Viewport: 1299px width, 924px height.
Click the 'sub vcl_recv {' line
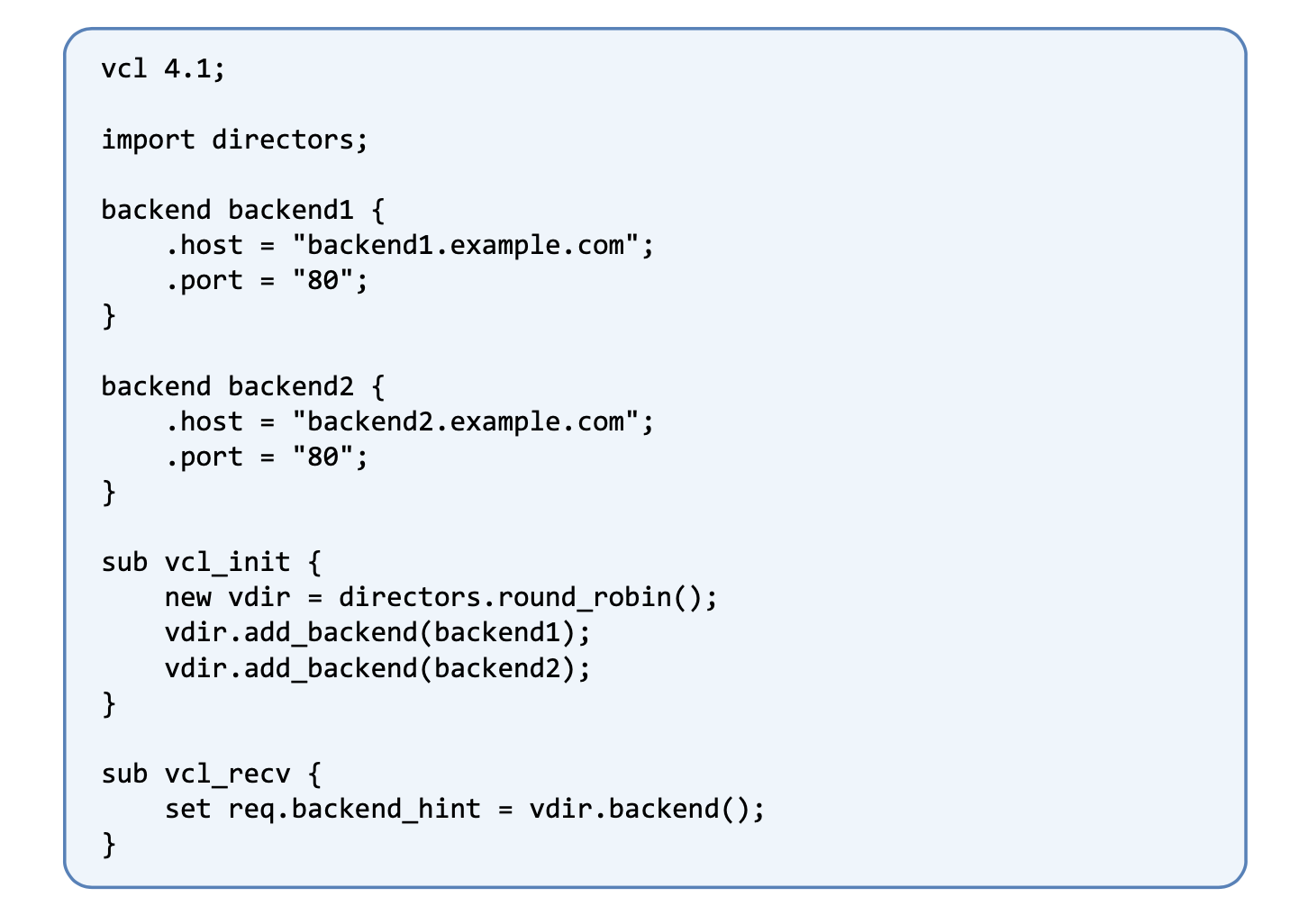[x=211, y=775]
